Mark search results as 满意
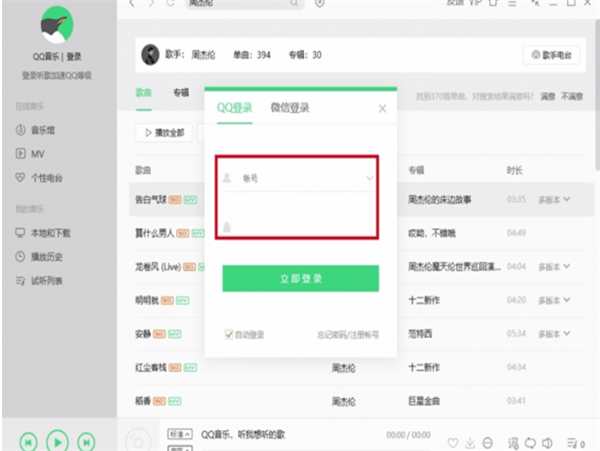Viewport: 600px width, 451px height. 548,96
